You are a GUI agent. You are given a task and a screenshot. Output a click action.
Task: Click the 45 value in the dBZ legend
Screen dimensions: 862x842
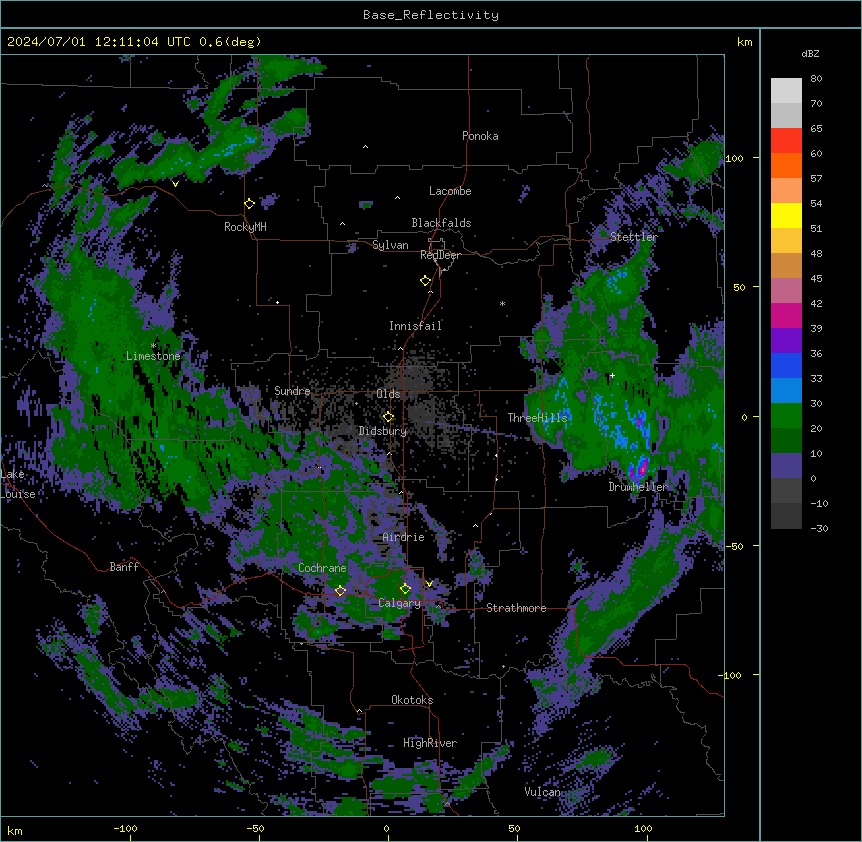pyautogui.click(x=816, y=279)
